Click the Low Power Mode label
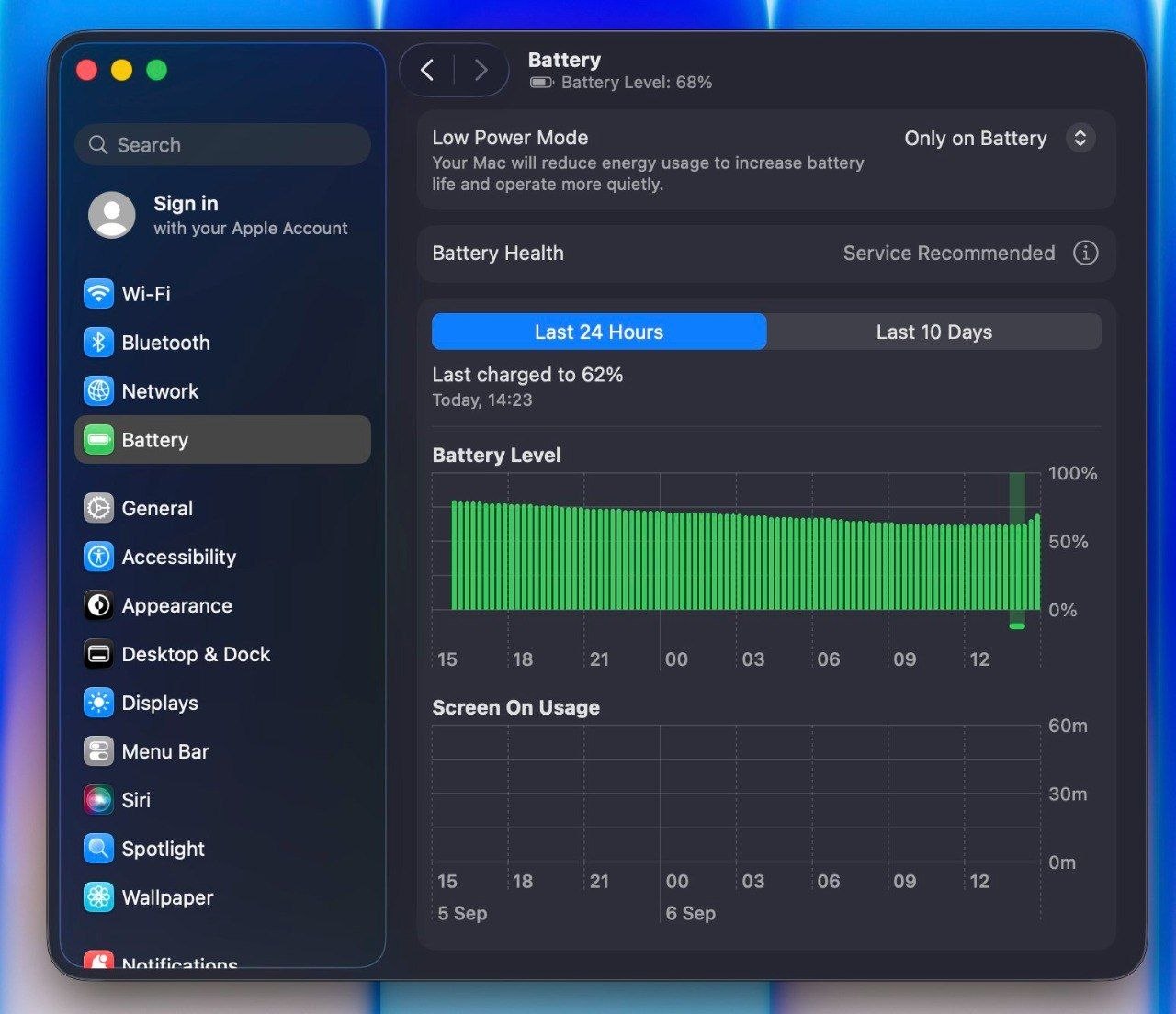 pos(510,138)
